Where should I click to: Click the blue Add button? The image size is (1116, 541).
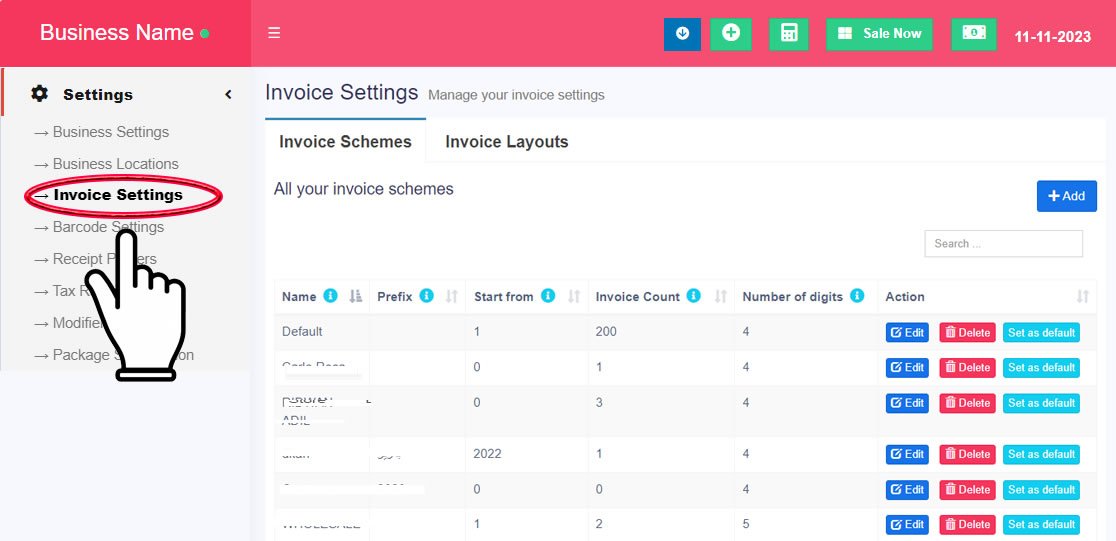pos(1066,196)
